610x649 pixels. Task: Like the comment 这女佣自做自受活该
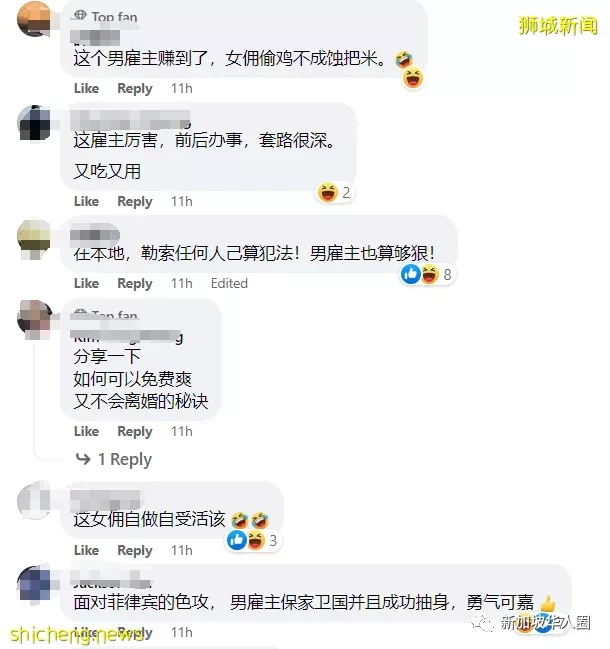(x=86, y=550)
